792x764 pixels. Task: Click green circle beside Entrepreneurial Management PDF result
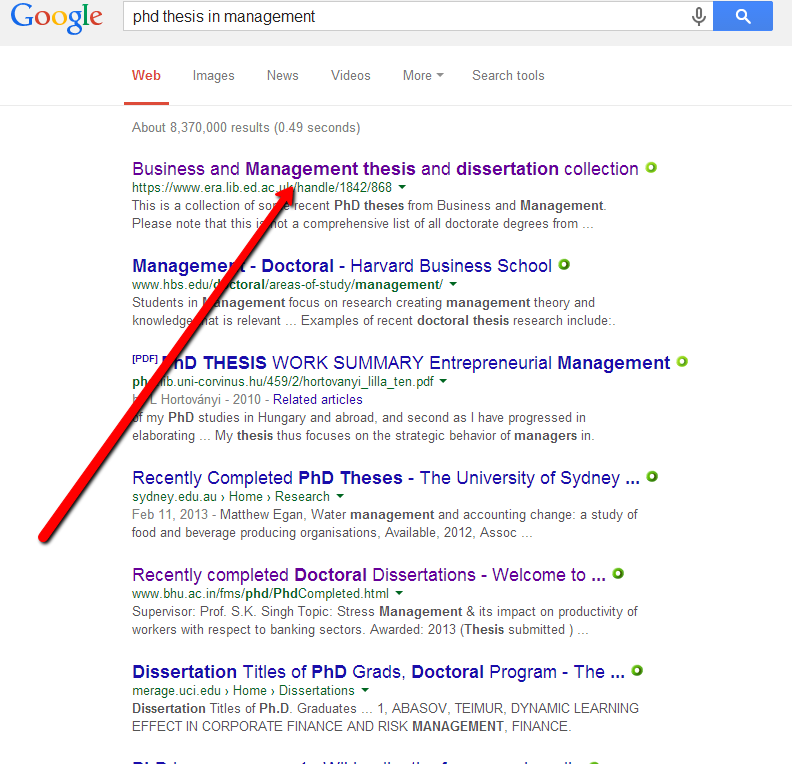tap(682, 362)
